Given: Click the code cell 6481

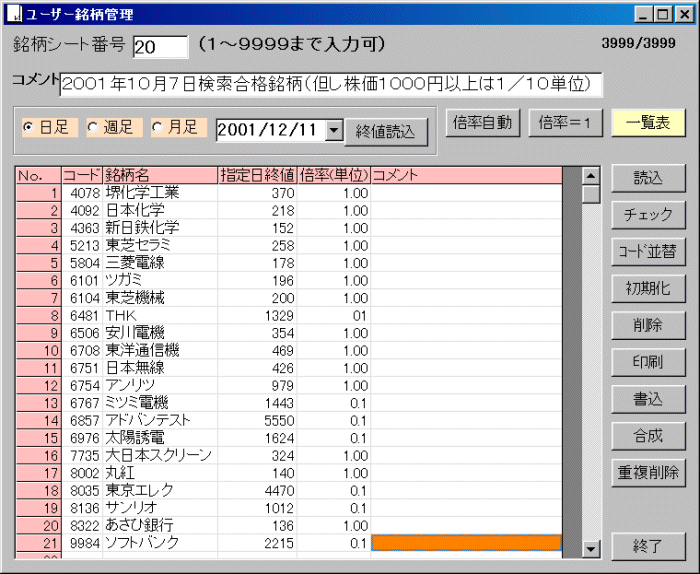Looking at the screenshot, I should pos(82,316).
